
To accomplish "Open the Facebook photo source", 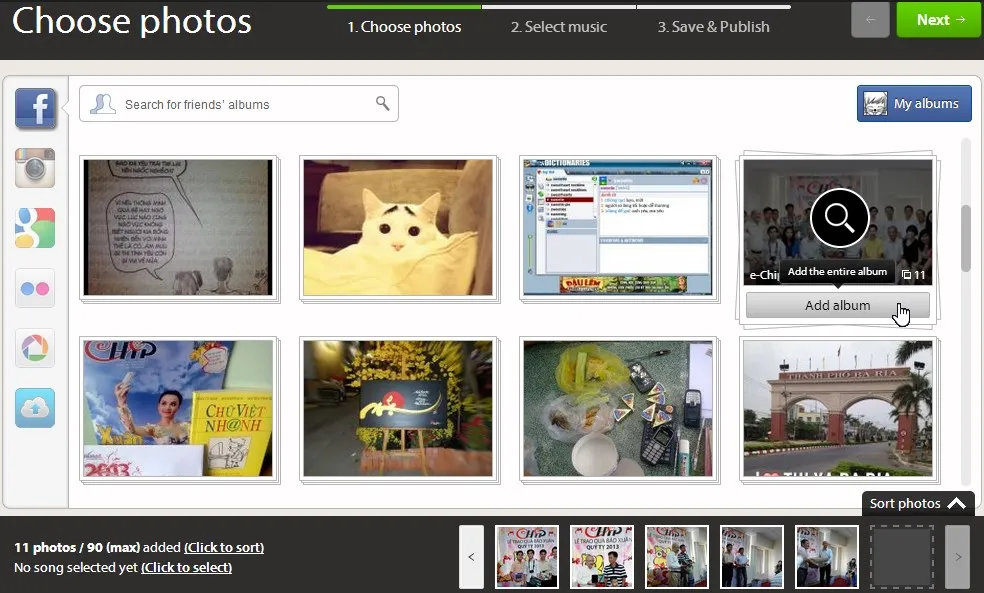I will click(35, 107).
